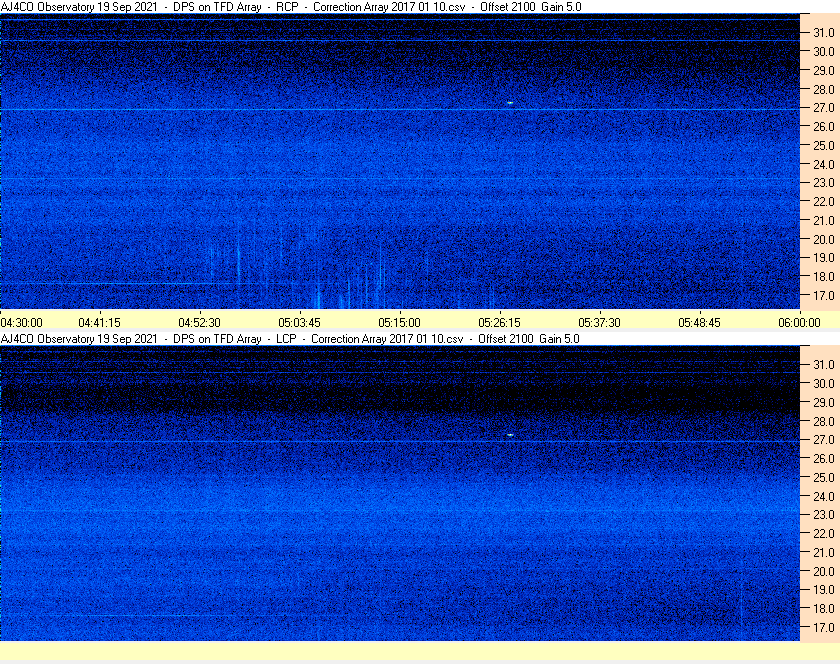The image size is (840, 664).
Task: Select the 29.0 frequency label in LCP panel
Action: click(824, 402)
